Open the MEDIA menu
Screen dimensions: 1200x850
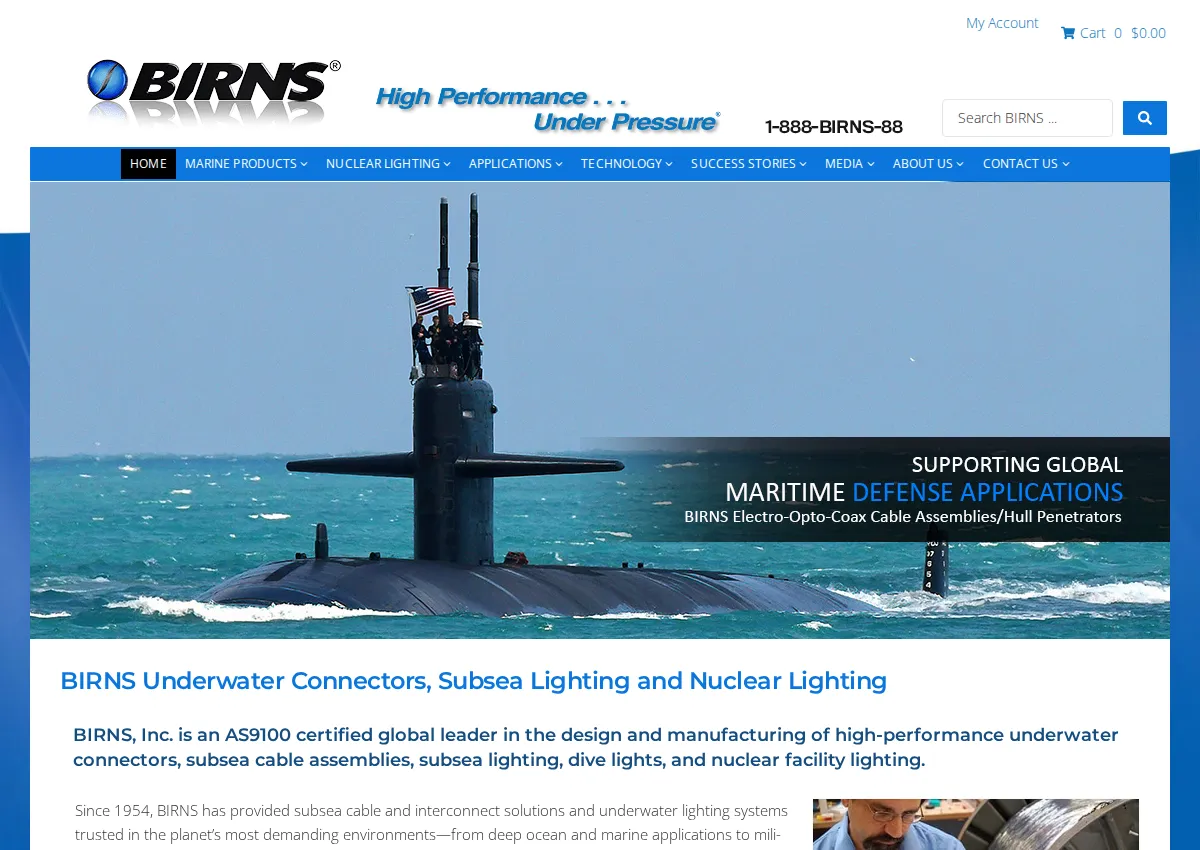(x=850, y=164)
